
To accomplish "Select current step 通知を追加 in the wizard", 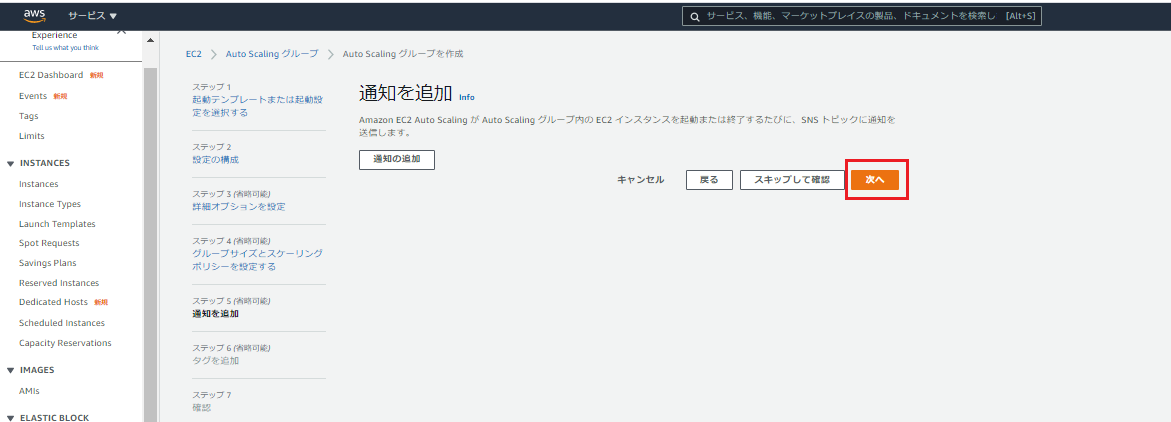I will click(x=215, y=314).
